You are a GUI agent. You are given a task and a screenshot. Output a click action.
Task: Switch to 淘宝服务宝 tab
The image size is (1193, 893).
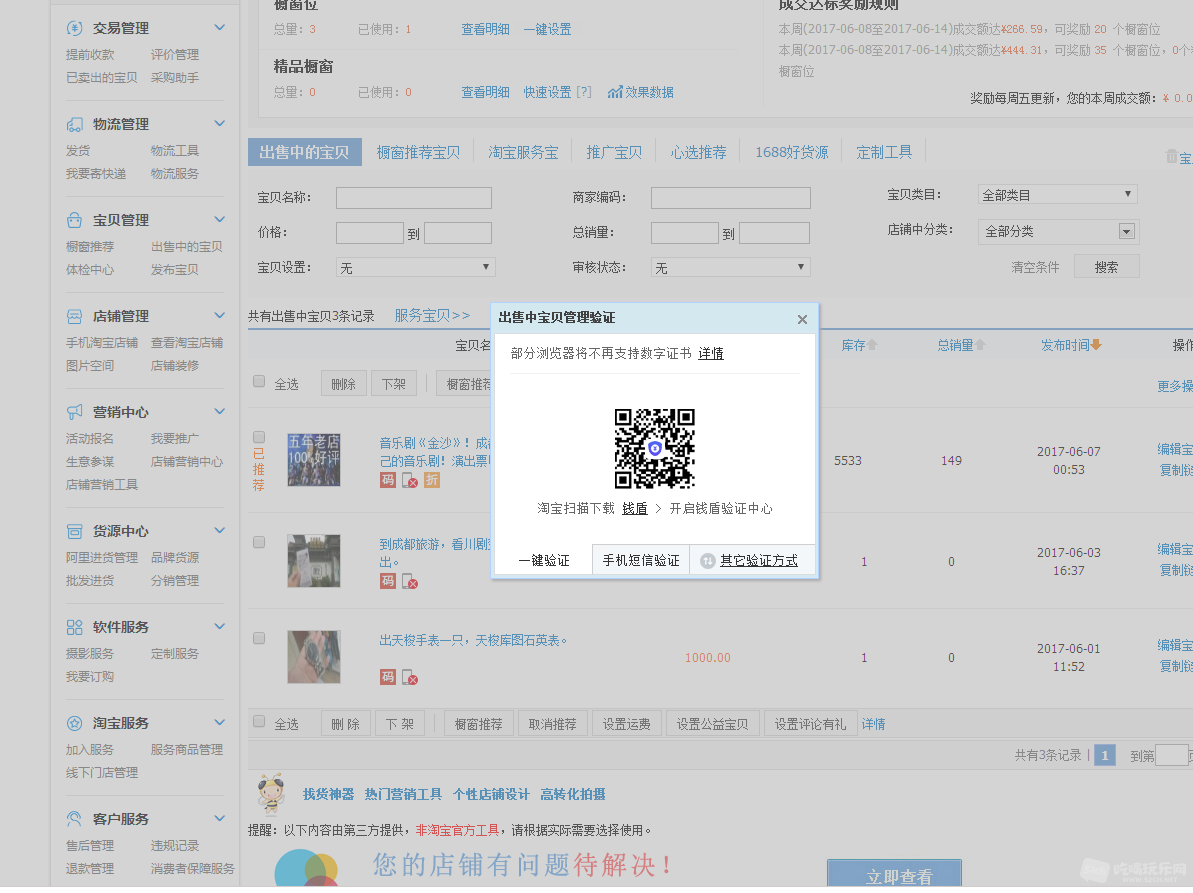(x=523, y=153)
